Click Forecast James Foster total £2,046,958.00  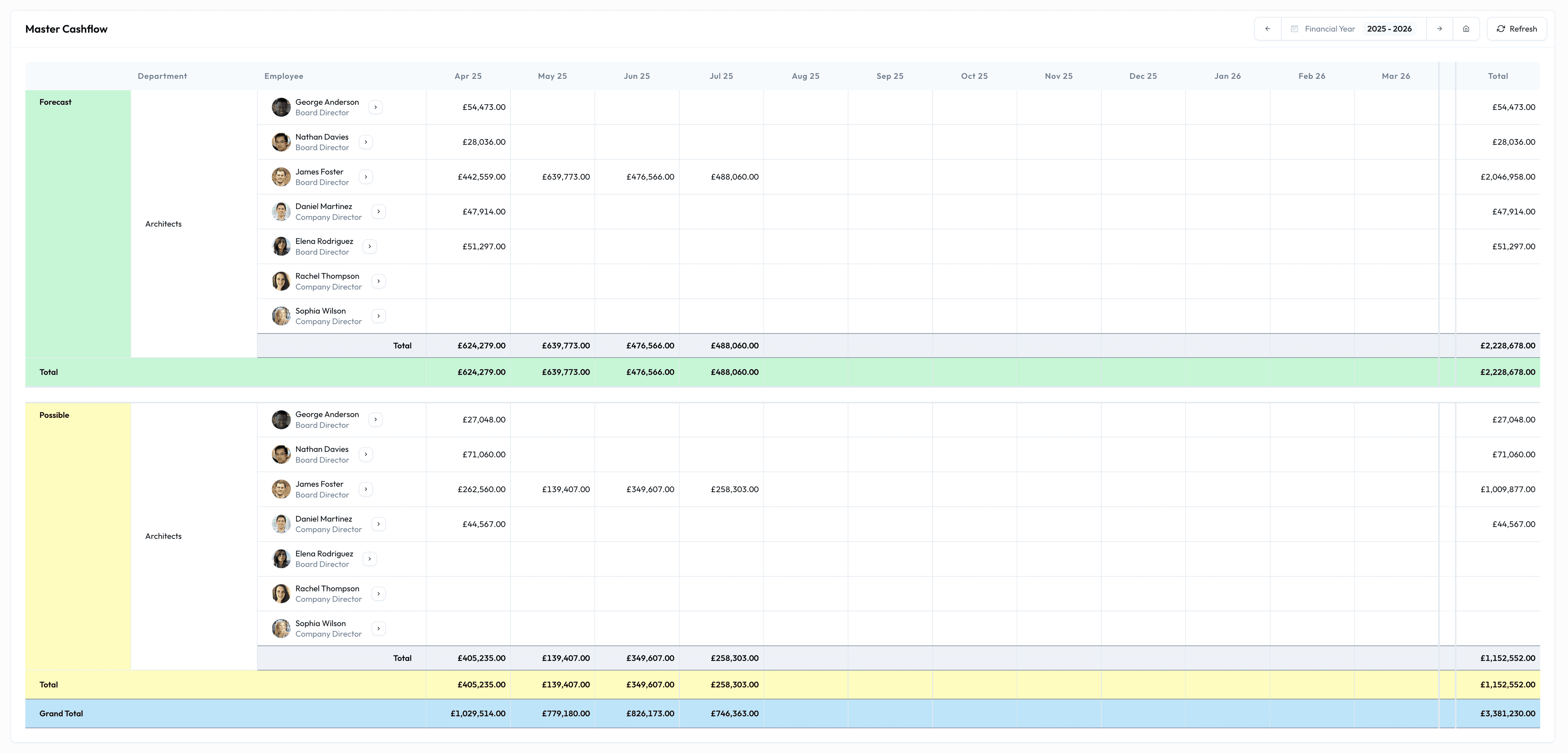coord(1508,177)
